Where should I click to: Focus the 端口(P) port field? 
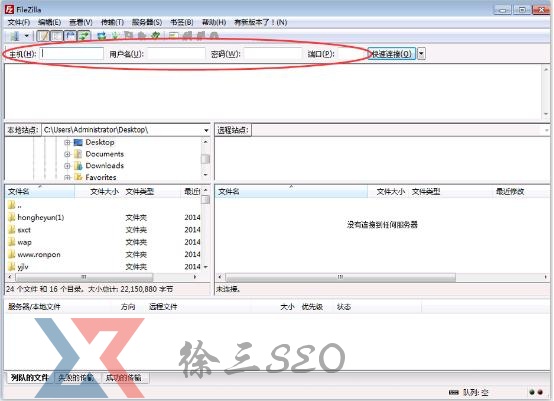tap(352, 54)
